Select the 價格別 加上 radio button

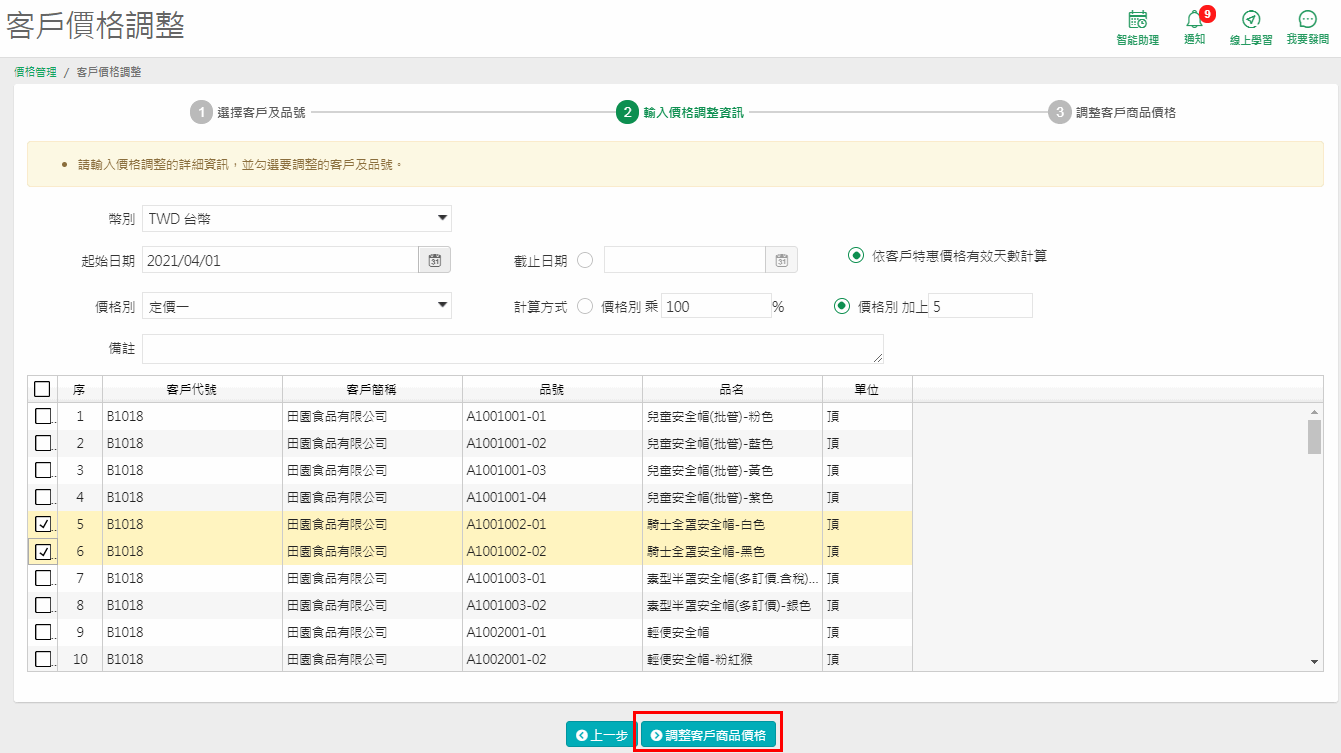coord(842,306)
